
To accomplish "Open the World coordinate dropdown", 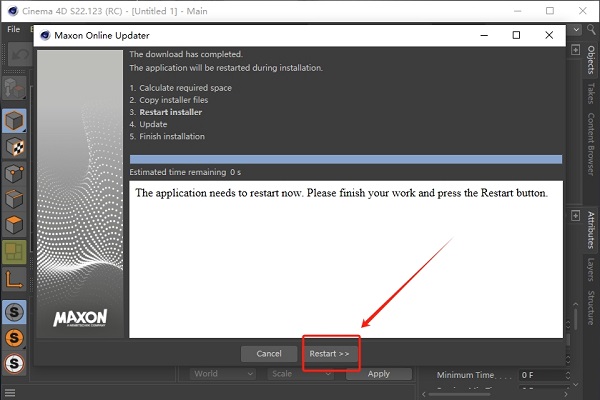I will coord(223,374).
